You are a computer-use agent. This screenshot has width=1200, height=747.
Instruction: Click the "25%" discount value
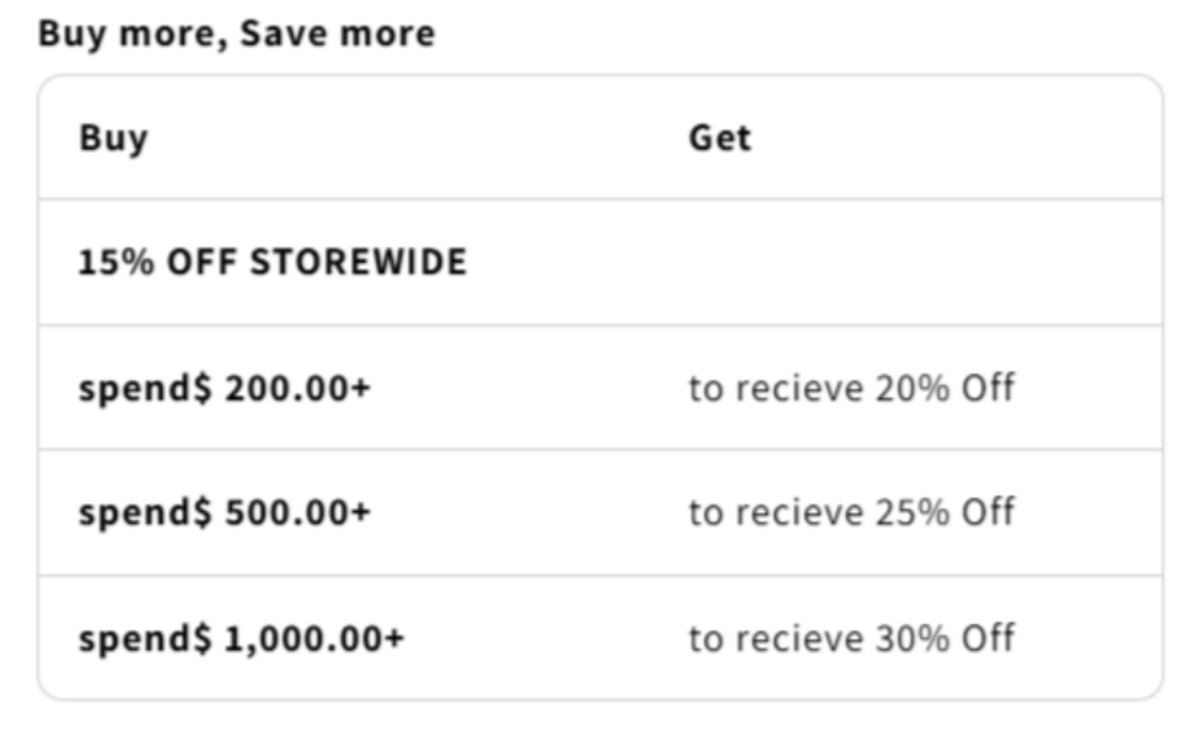point(912,512)
